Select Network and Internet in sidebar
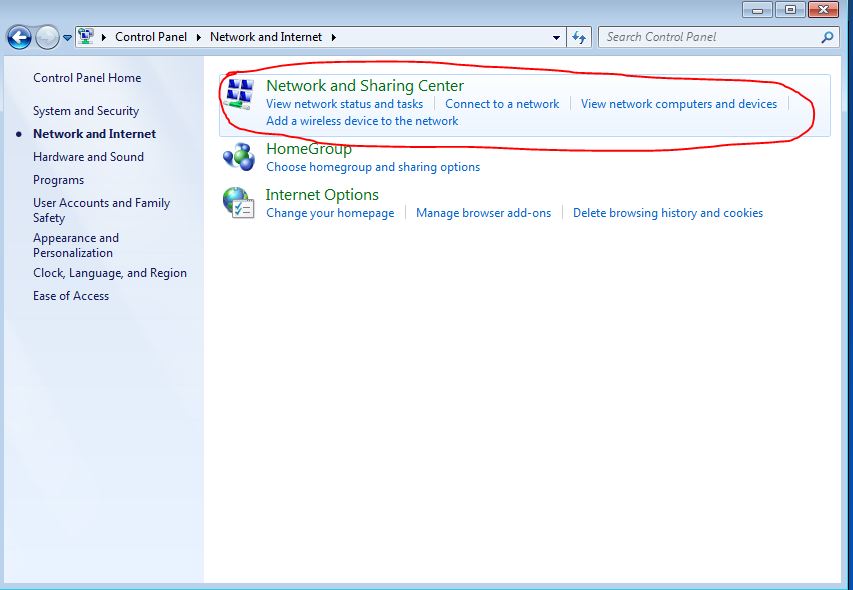The height and width of the screenshot is (590, 853). click(95, 134)
